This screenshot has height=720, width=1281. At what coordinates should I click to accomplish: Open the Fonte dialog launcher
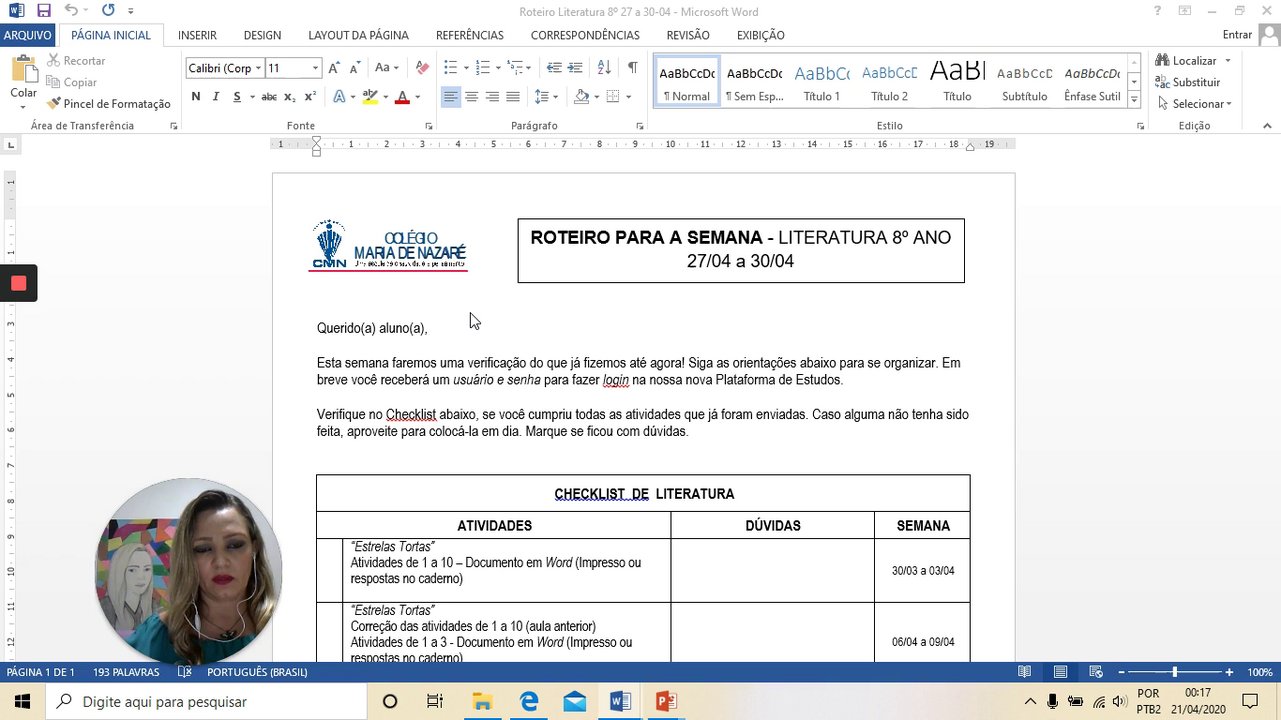click(x=429, y=126)
